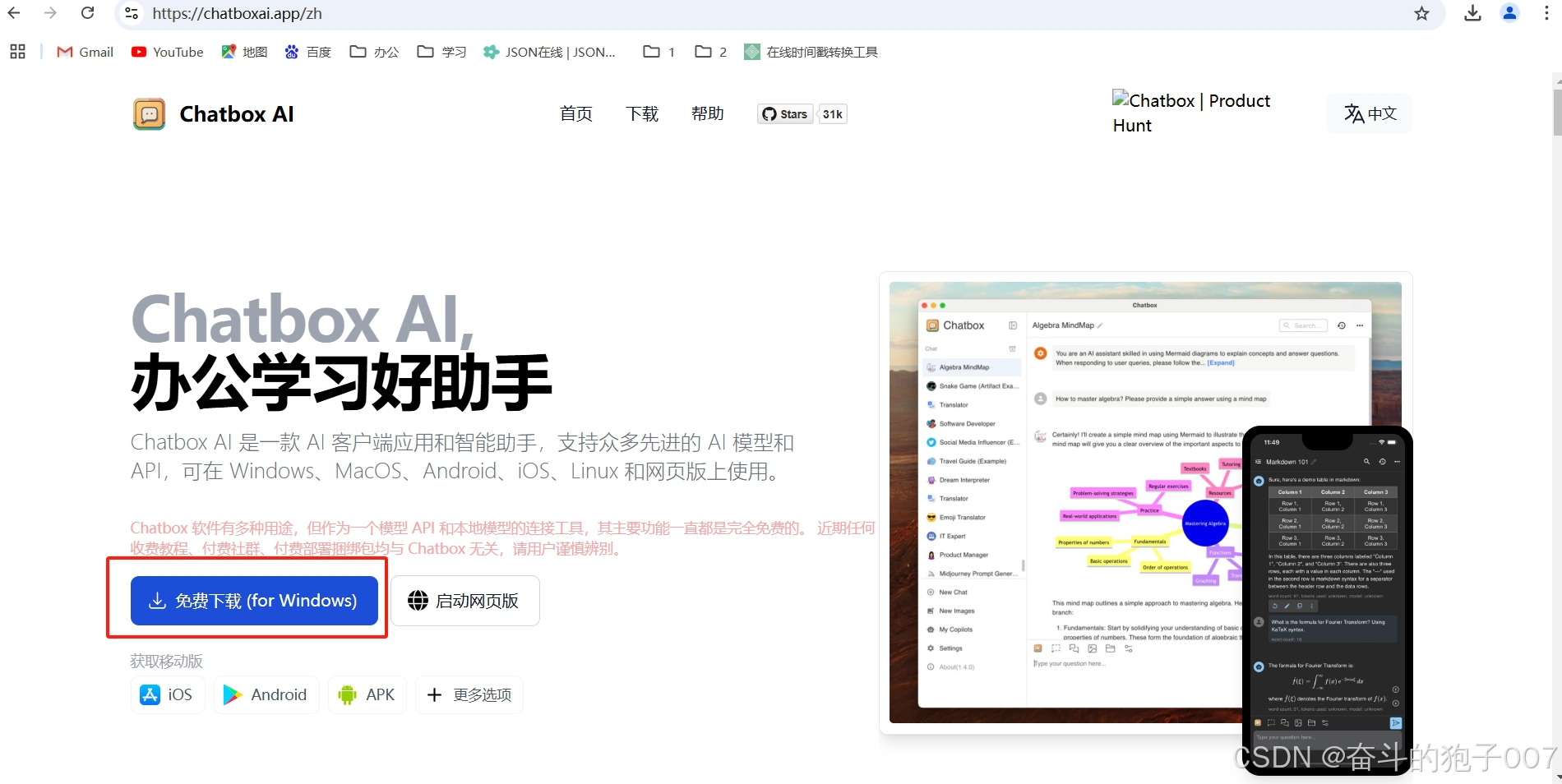Click the Chatbox AI logo icon

coord(149,114)
